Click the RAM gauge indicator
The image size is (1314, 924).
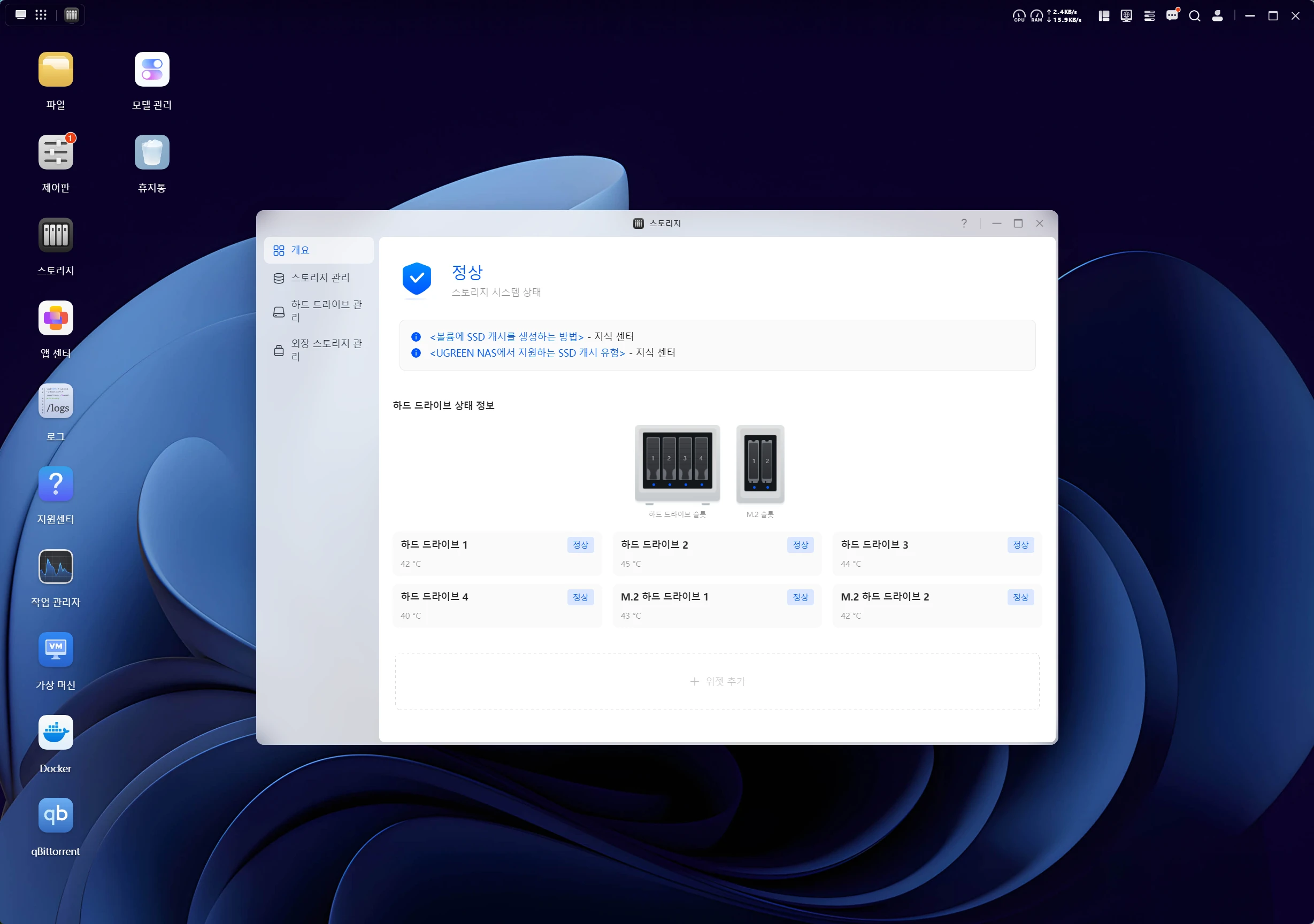(1036, 16)
